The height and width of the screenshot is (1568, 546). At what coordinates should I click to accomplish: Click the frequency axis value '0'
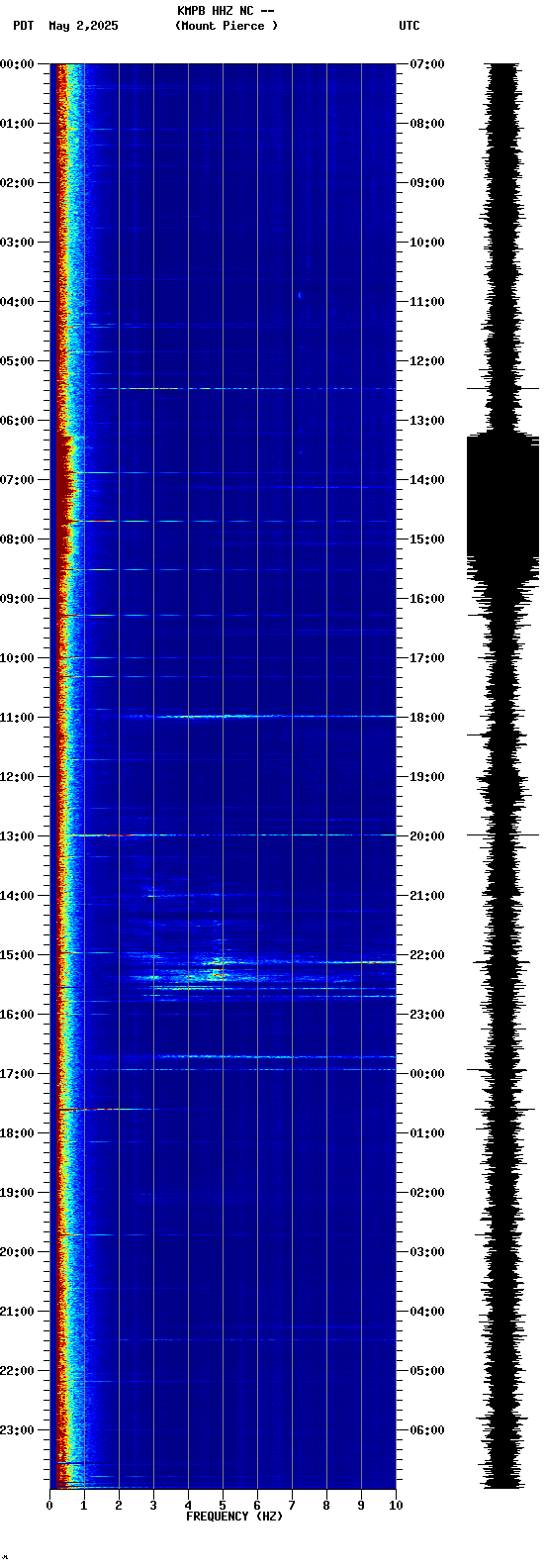point(49,1506)
